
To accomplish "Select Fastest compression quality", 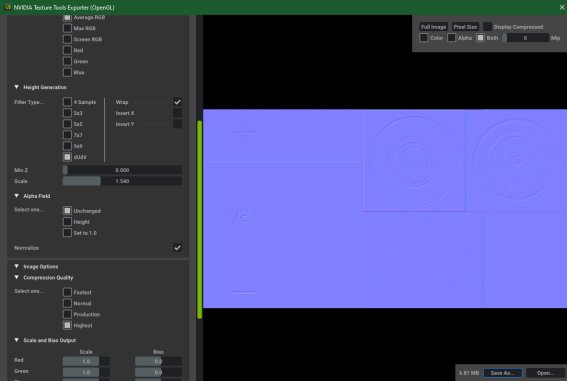I will tap(67, 292).
